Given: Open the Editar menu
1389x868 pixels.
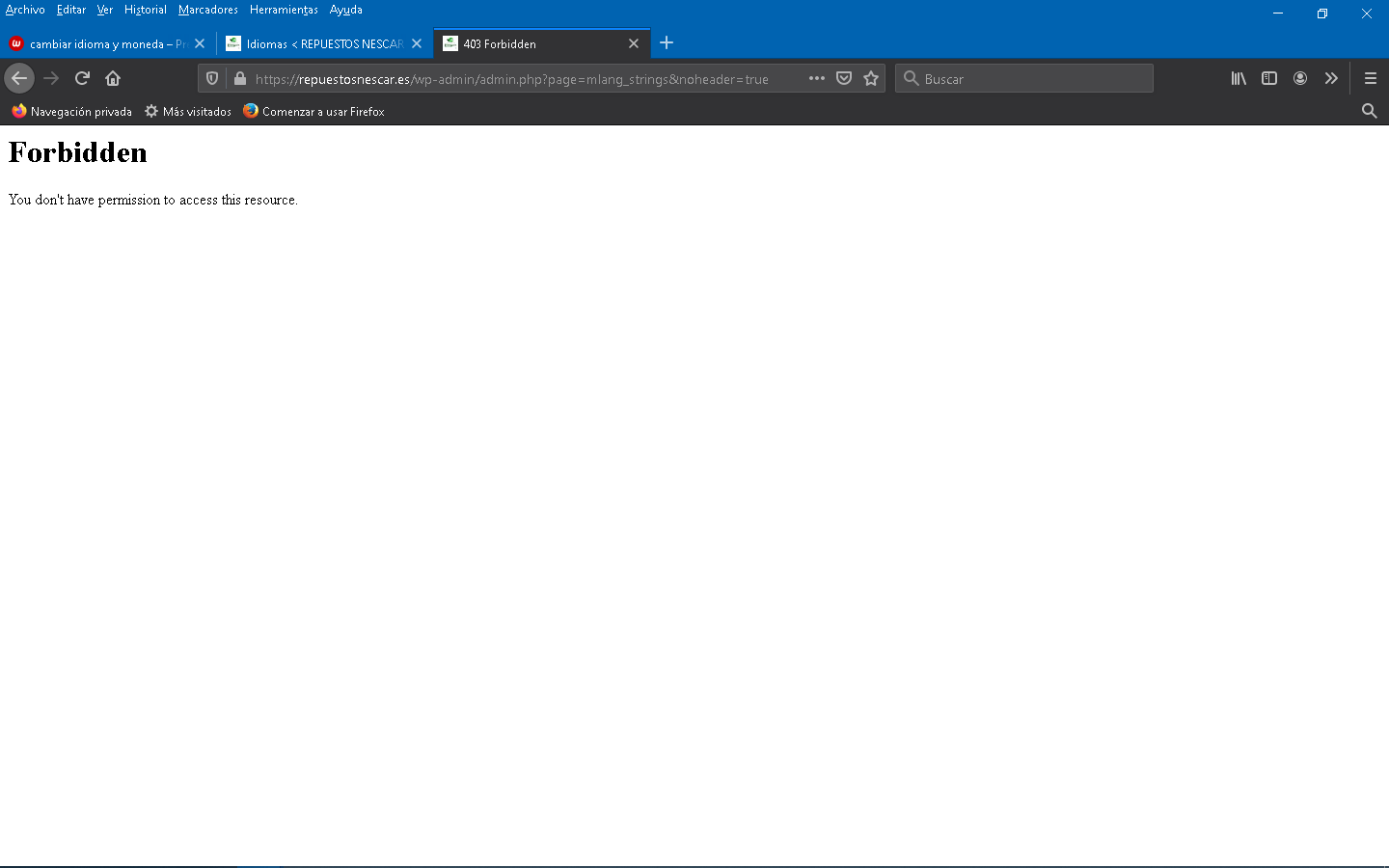Looking at the screenshot, I should click(71, 10).
